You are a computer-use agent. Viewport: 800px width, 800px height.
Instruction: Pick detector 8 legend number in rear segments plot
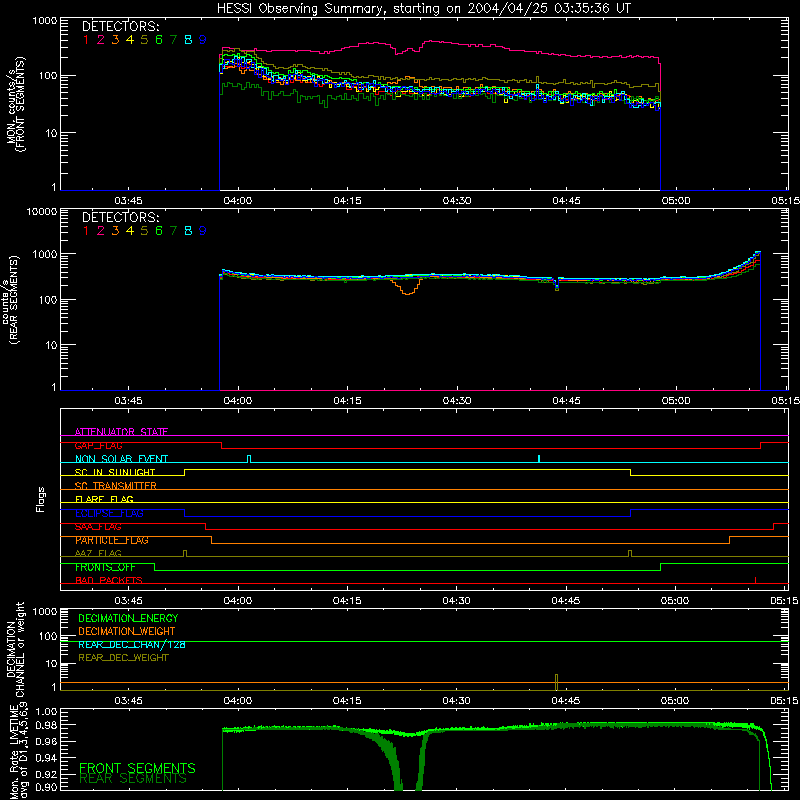(x=188, y=231)
